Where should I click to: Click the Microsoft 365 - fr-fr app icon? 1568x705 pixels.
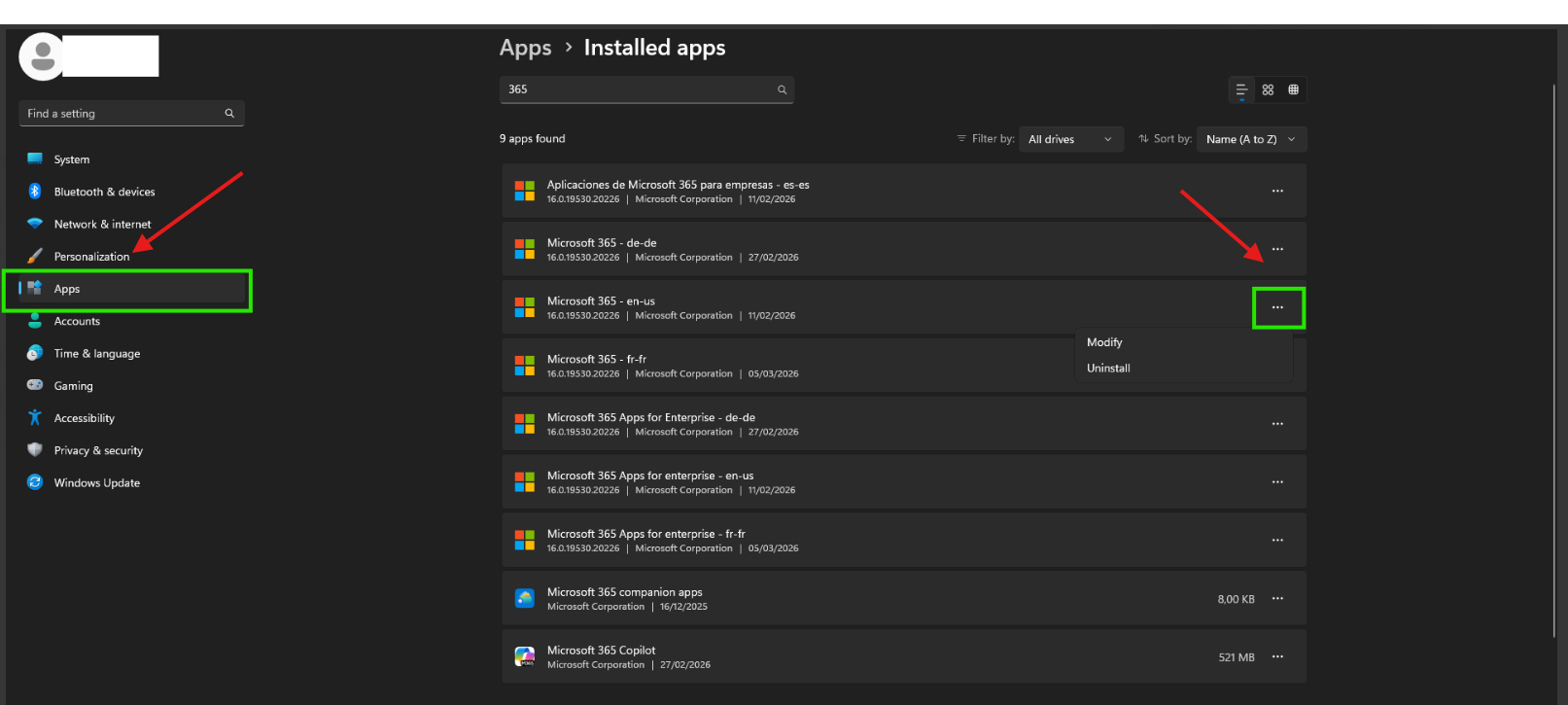(x=525, y=366)
